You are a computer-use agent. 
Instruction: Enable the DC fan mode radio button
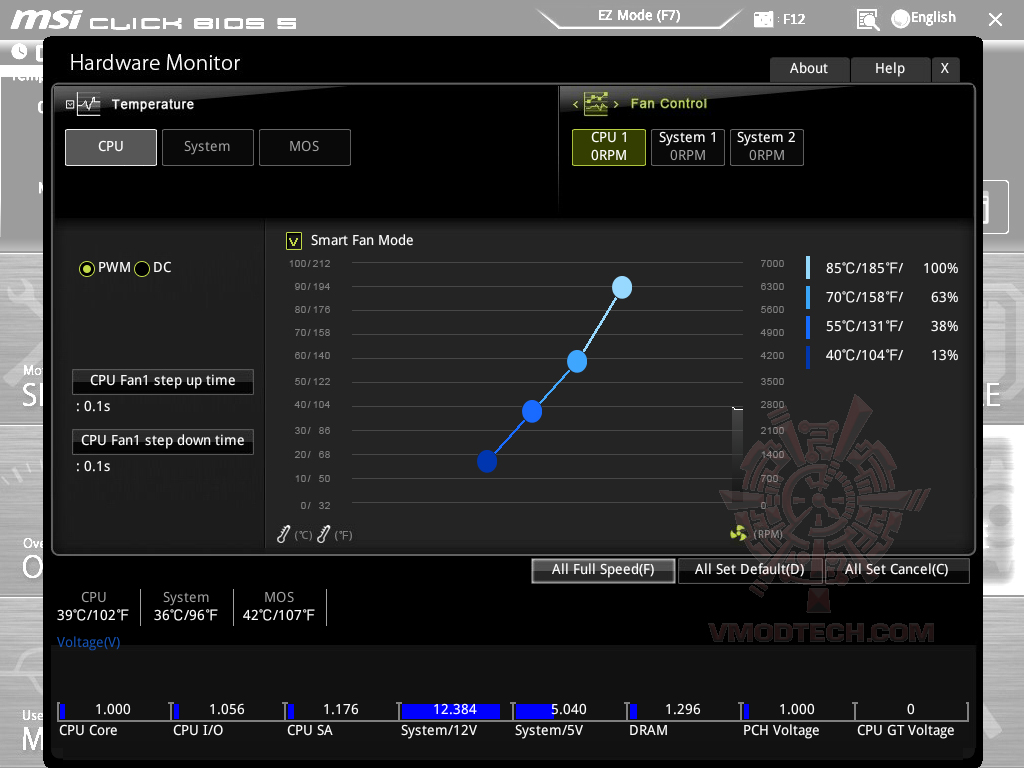[141, 268]
